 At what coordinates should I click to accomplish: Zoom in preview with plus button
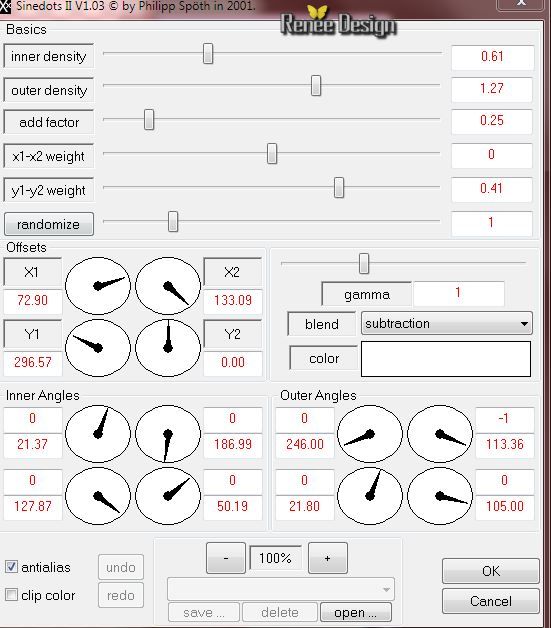click(x=328, y=558)
